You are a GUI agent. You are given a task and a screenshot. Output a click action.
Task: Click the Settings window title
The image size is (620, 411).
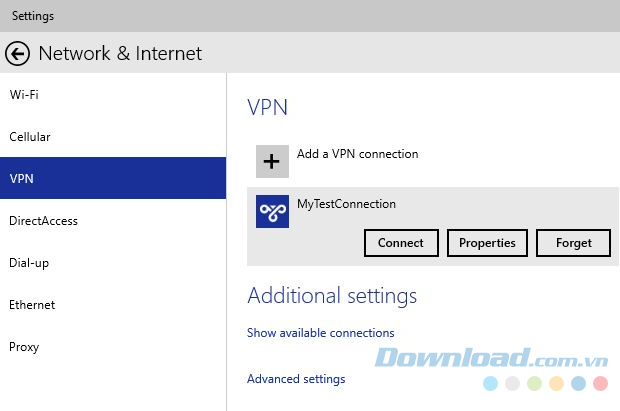[33, 16]
